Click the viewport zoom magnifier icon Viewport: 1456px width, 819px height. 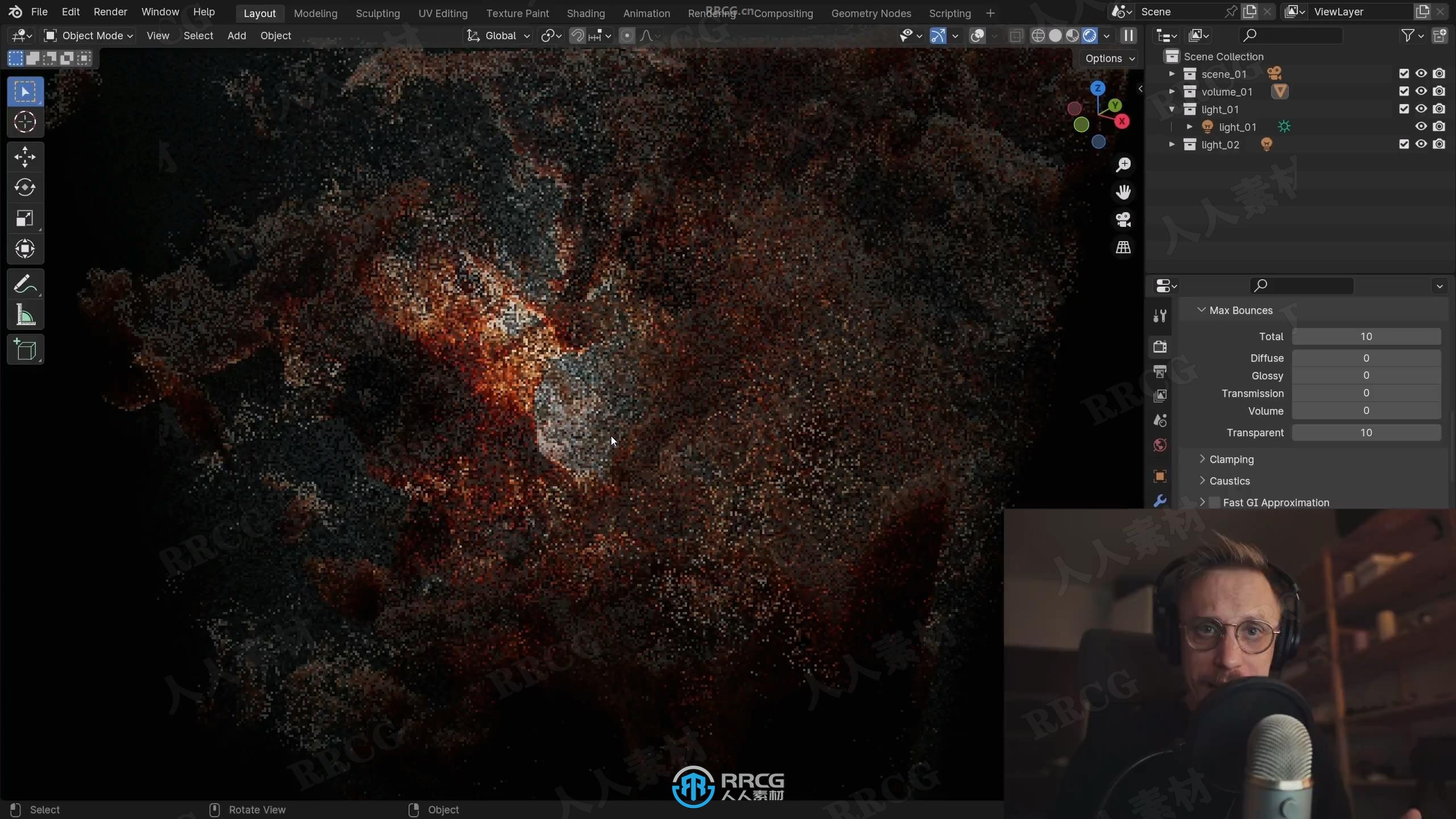1123,165
